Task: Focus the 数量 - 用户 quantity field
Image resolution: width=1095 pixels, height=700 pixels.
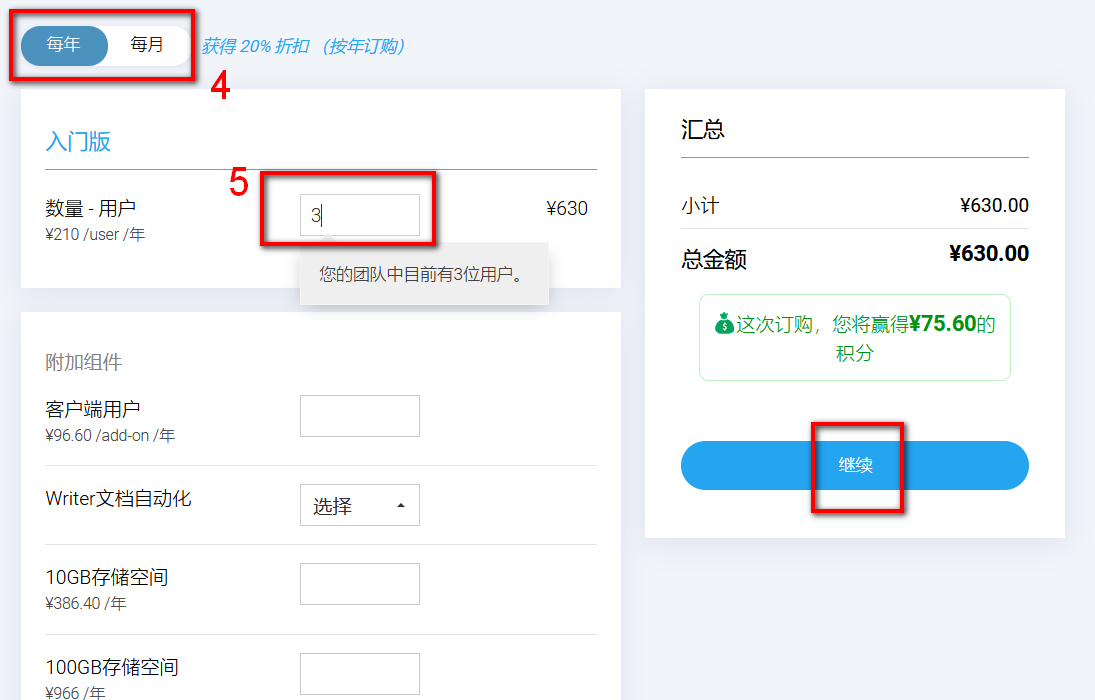Action: (359, 215)
